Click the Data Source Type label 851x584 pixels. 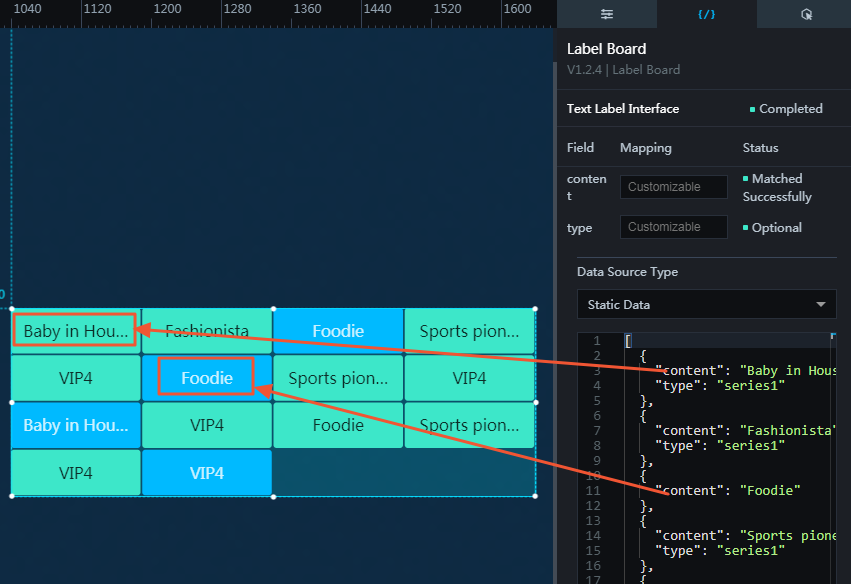pos(627,272)
